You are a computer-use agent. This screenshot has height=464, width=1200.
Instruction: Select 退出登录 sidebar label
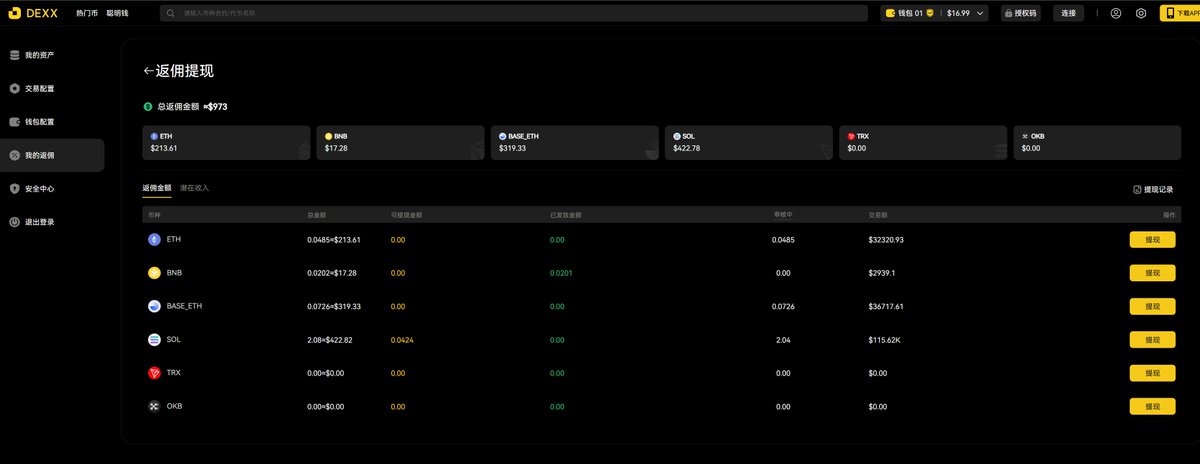click(x=40, y=222)
